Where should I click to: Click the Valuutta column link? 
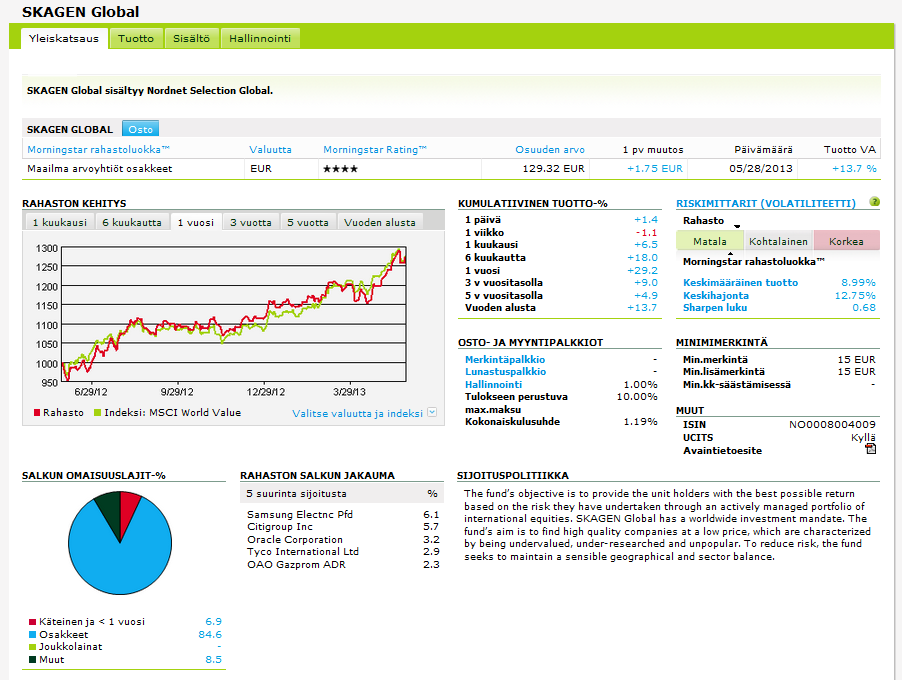(x=270, y=150)
